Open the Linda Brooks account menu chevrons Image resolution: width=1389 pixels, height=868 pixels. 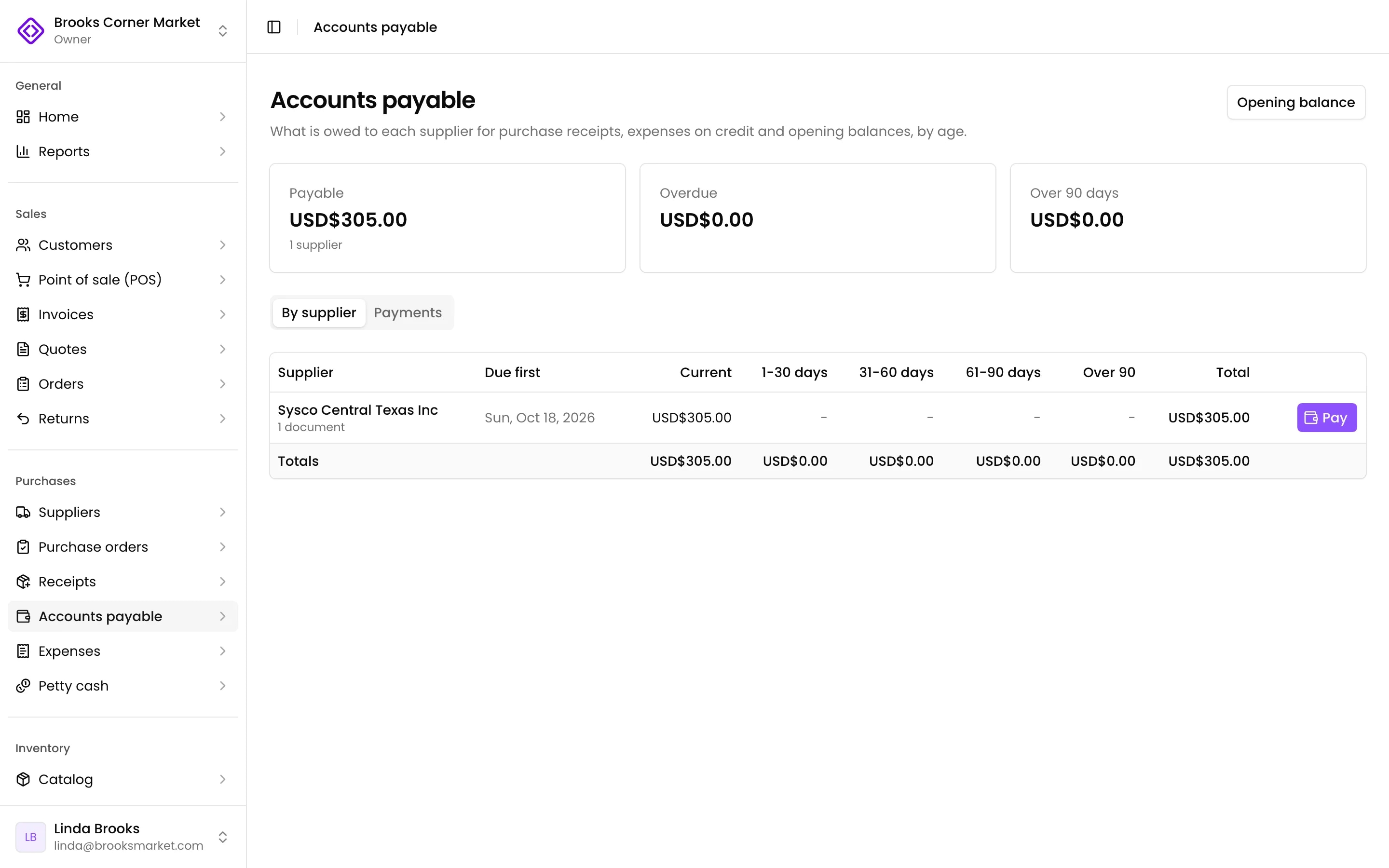(223, 837)
